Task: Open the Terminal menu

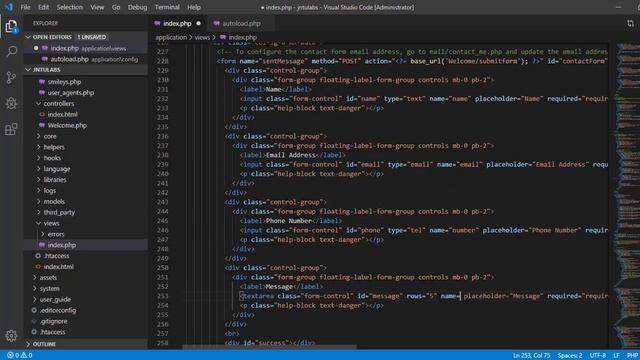Action: point(167,7)
